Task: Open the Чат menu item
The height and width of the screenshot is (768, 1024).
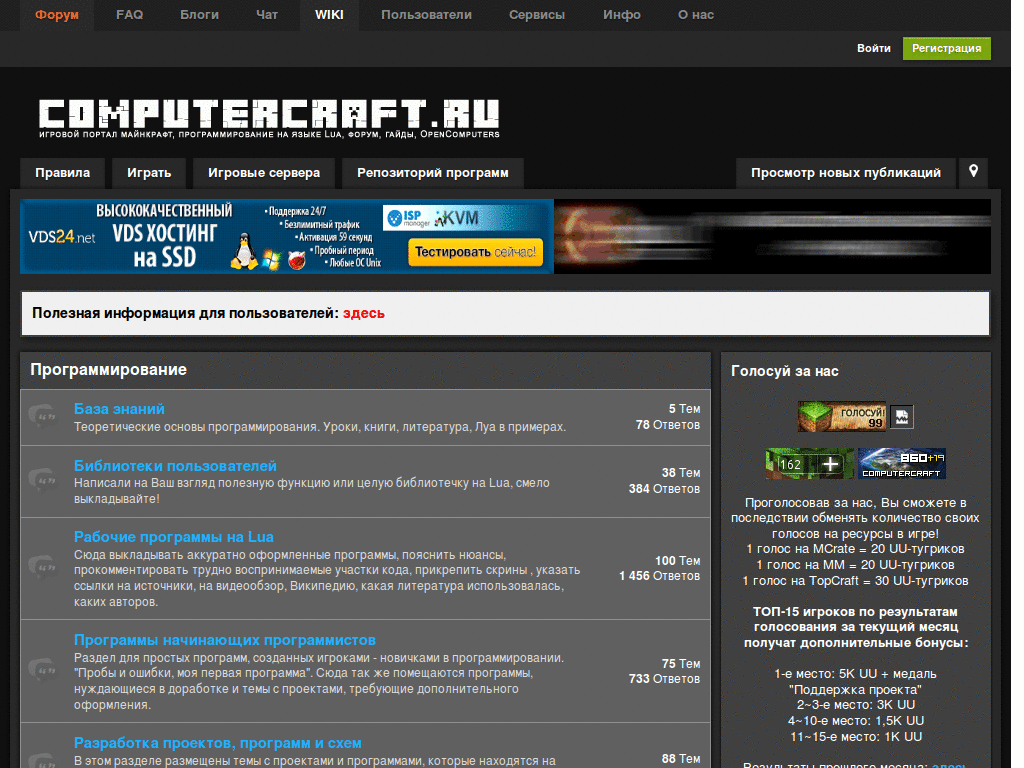Action: pyautogui.click(x=266, y=15)
